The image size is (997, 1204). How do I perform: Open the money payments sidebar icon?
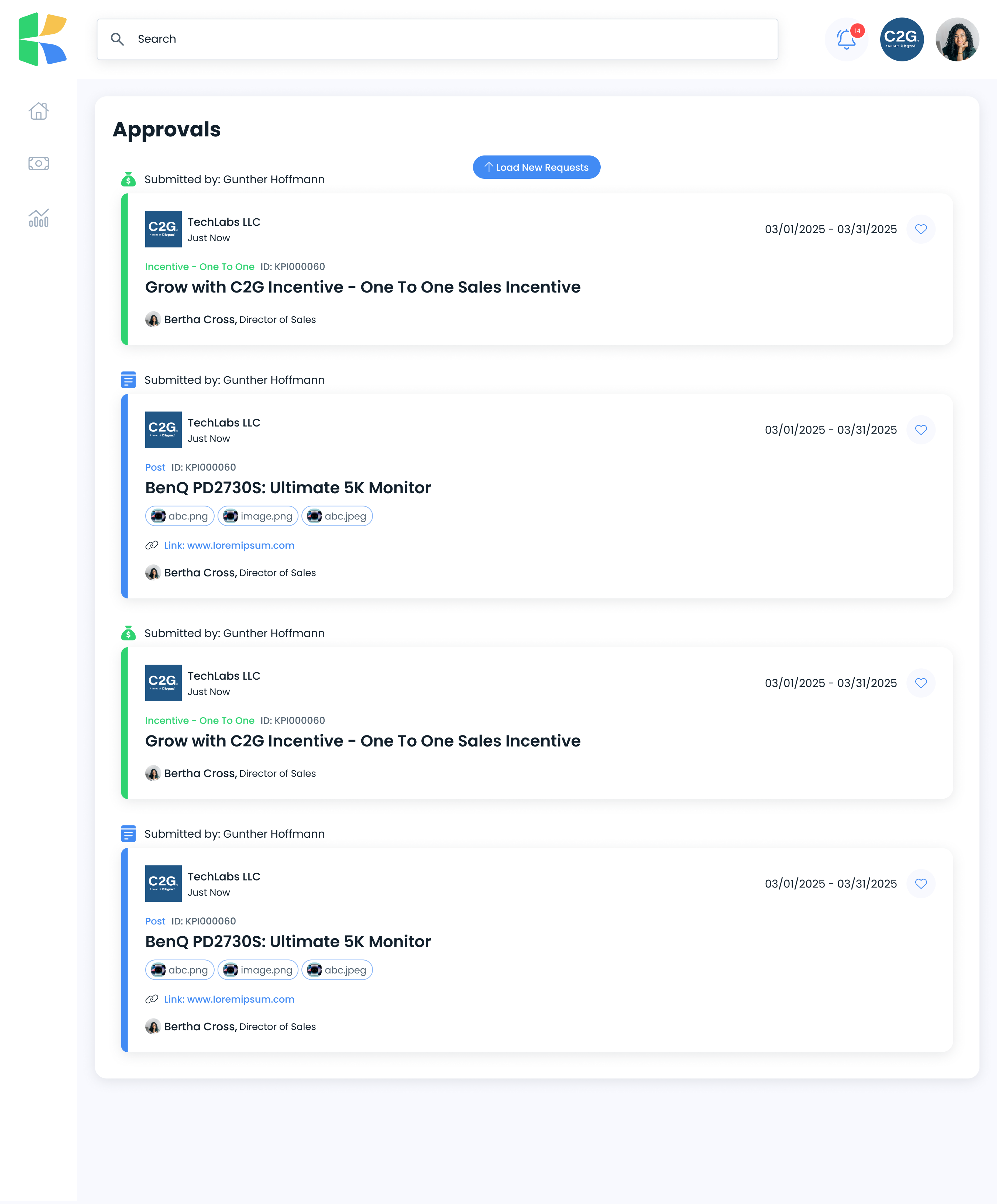(x=39, y=163)
